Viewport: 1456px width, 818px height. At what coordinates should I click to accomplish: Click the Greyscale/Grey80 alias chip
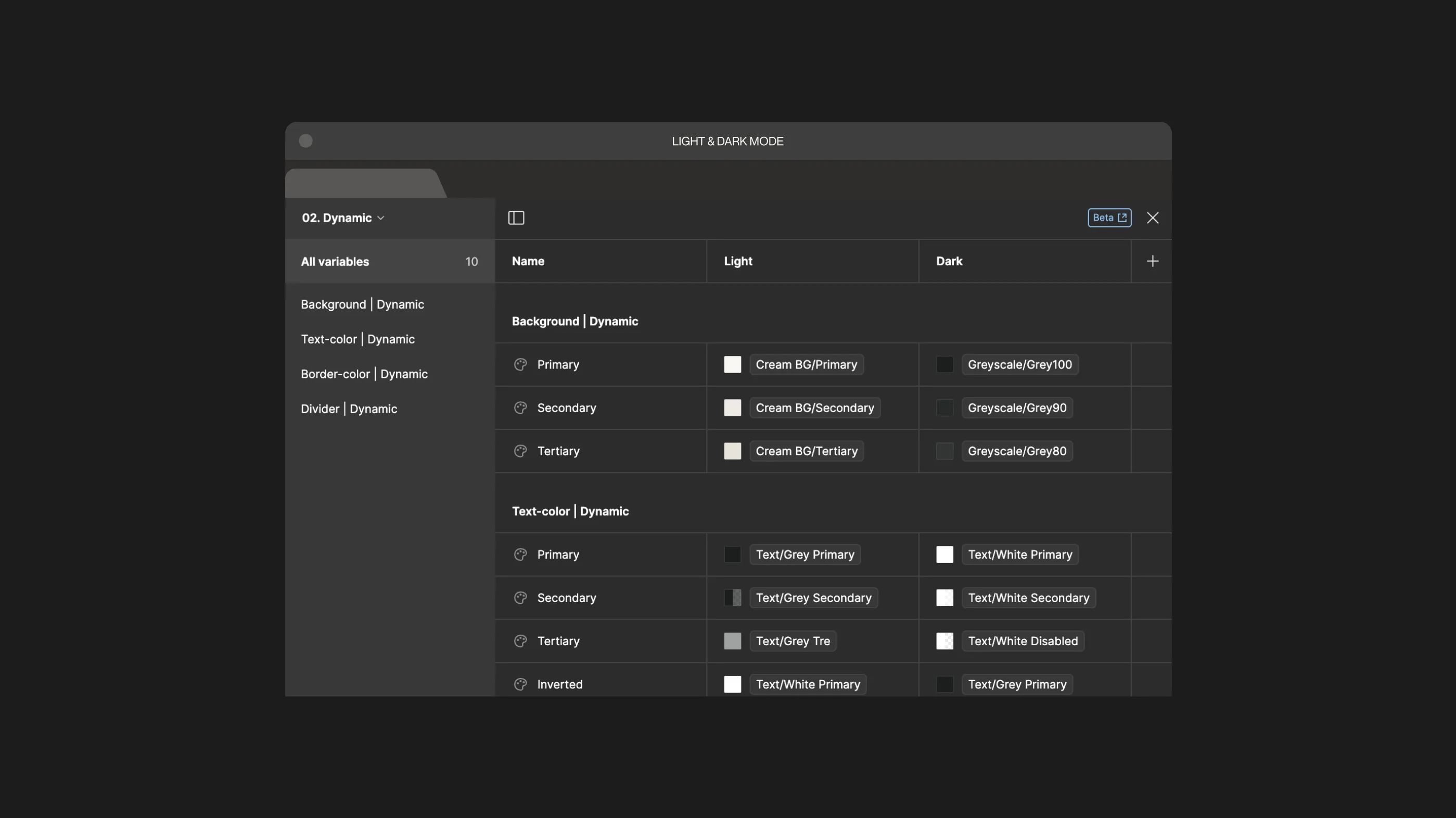pyautogui.click(x=1017, y=451)
